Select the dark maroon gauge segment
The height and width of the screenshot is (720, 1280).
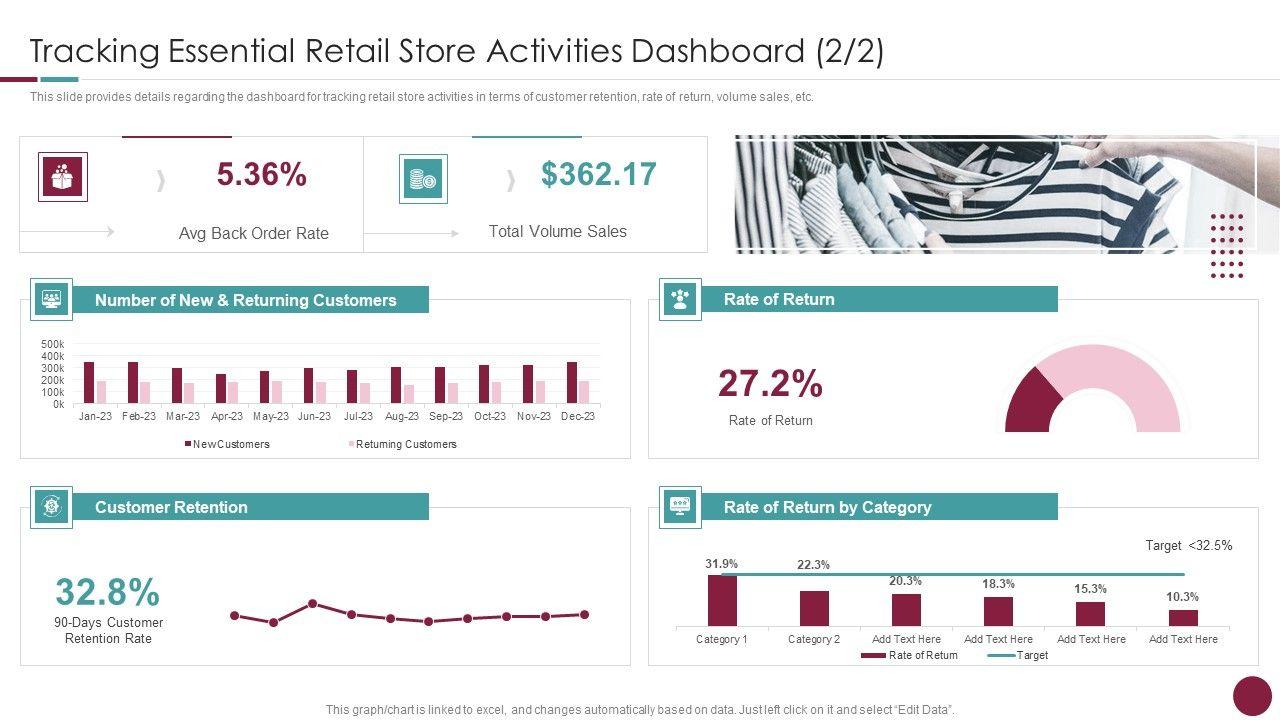tap(1032, 402)
